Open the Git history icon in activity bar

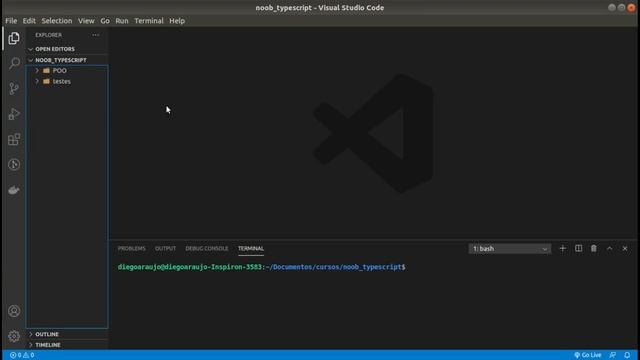tap(14, 164)
